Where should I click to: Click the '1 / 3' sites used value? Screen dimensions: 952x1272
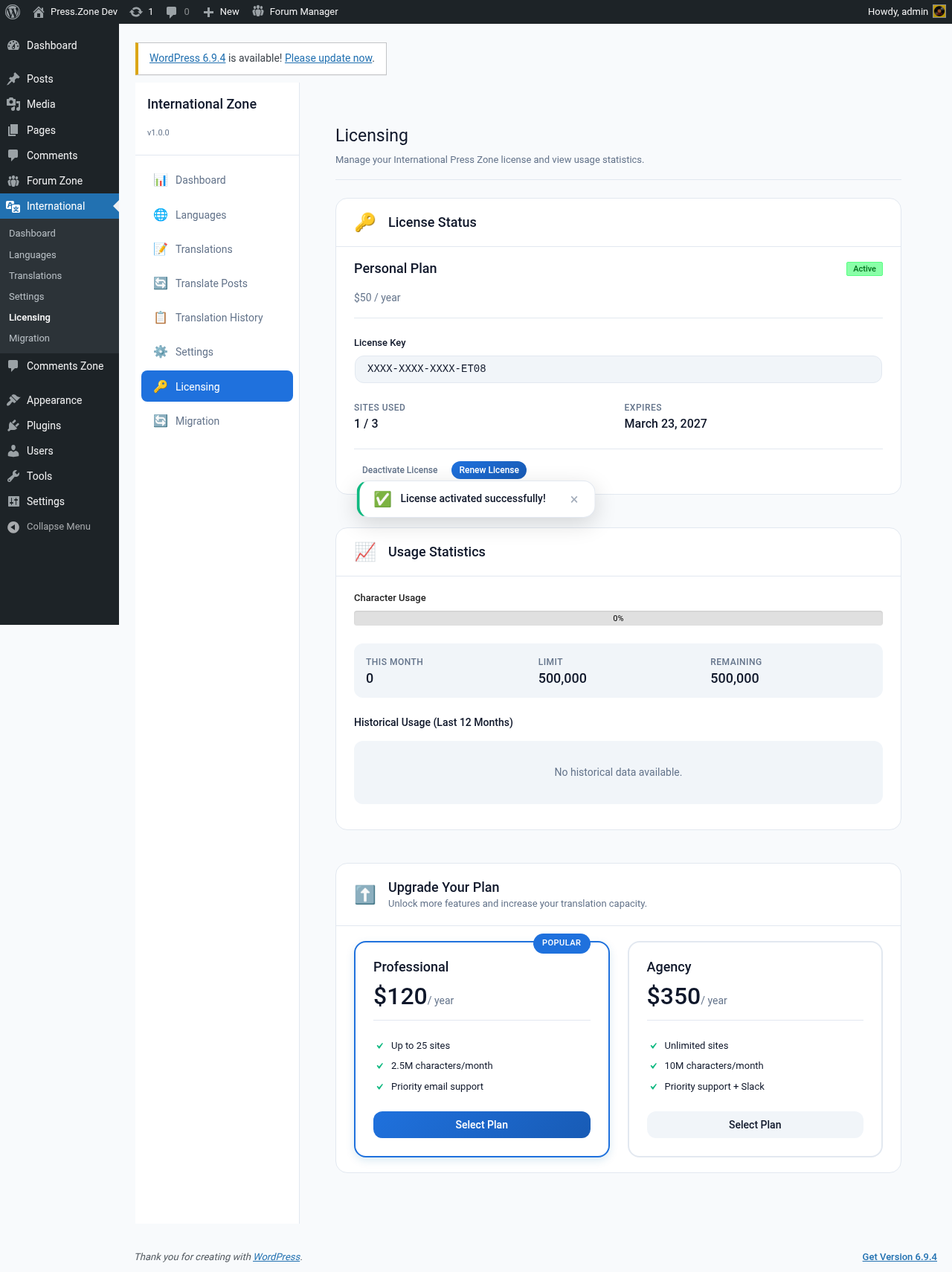click(x=366, y=424)
